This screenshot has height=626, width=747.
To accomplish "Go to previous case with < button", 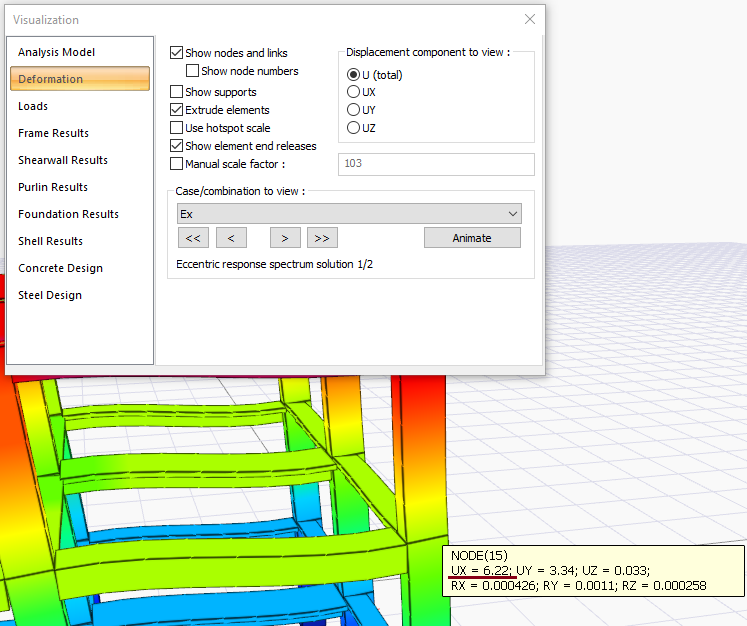I will 231,238.
